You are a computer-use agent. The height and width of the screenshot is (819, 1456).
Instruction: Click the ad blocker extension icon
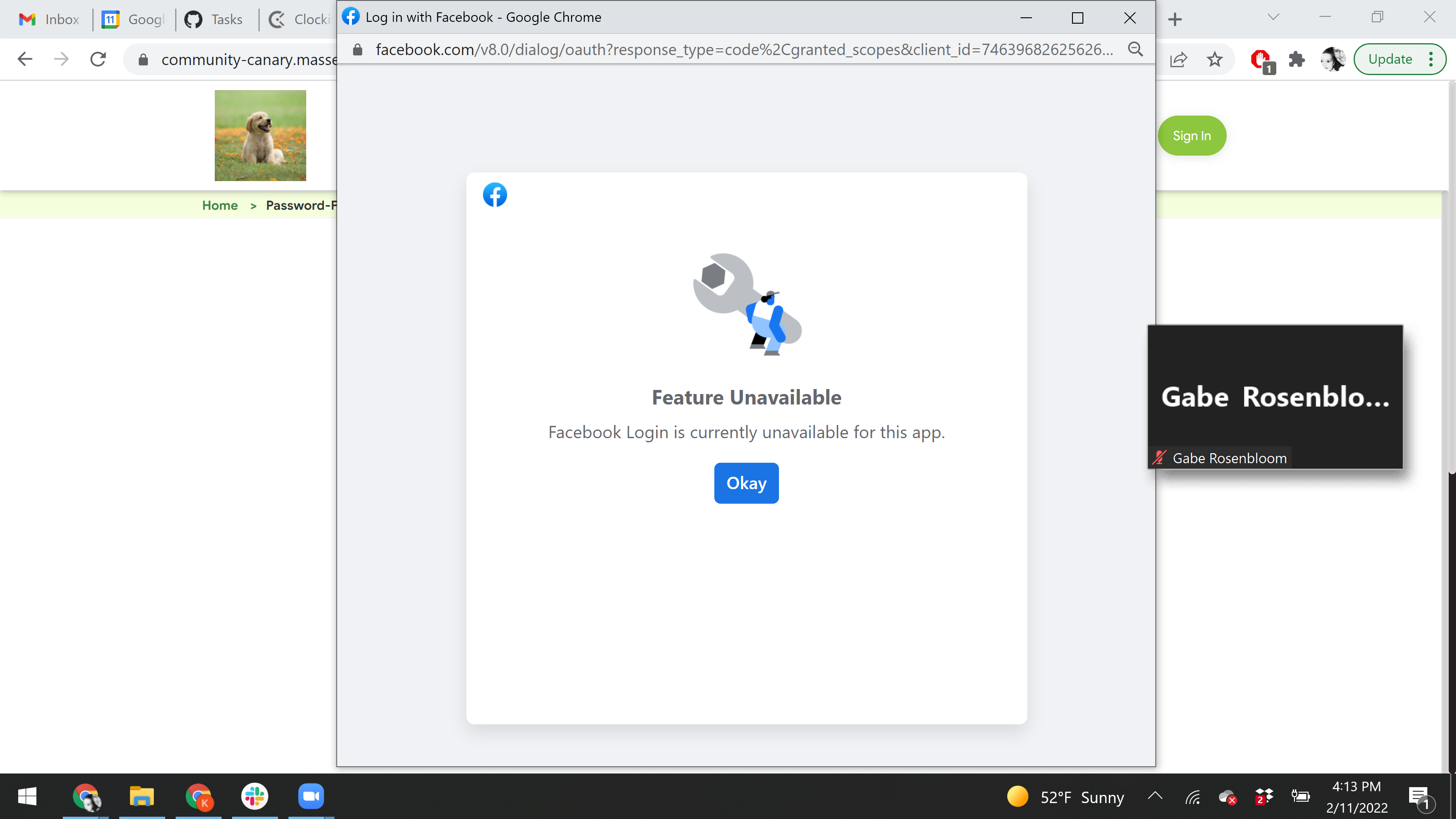[1261, 59]
